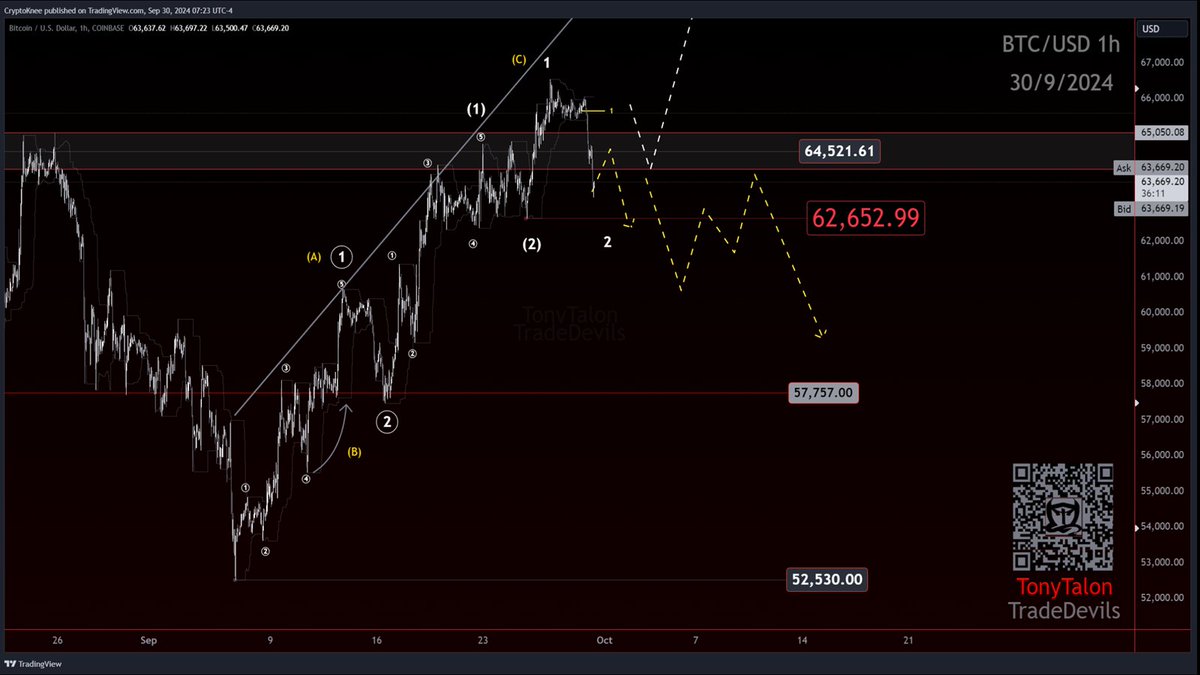Click the red 62,652.99 price target label
Image resolution: width=1200 pixels, height=675 pixels.
click(x=865, y=218)
